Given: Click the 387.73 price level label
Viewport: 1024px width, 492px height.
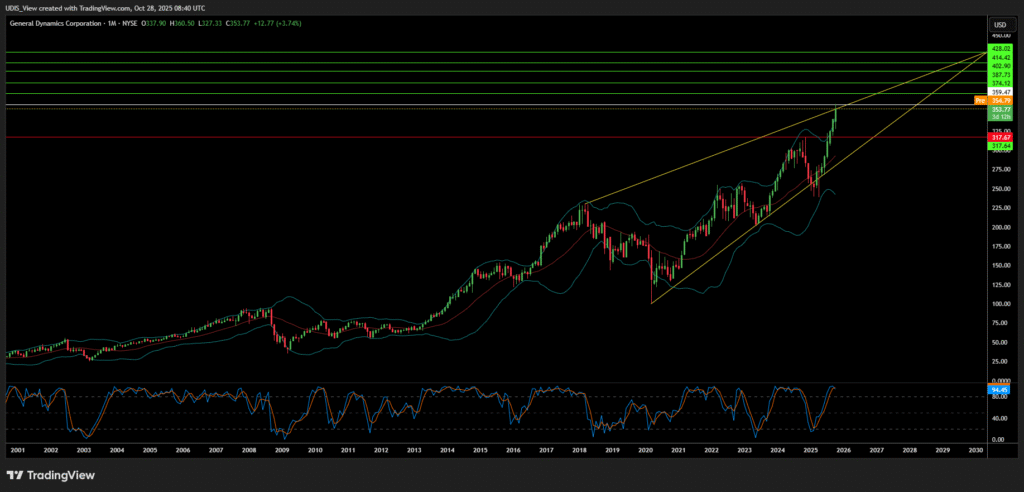Looking at the screenshot, I should tap(1001, 75).
